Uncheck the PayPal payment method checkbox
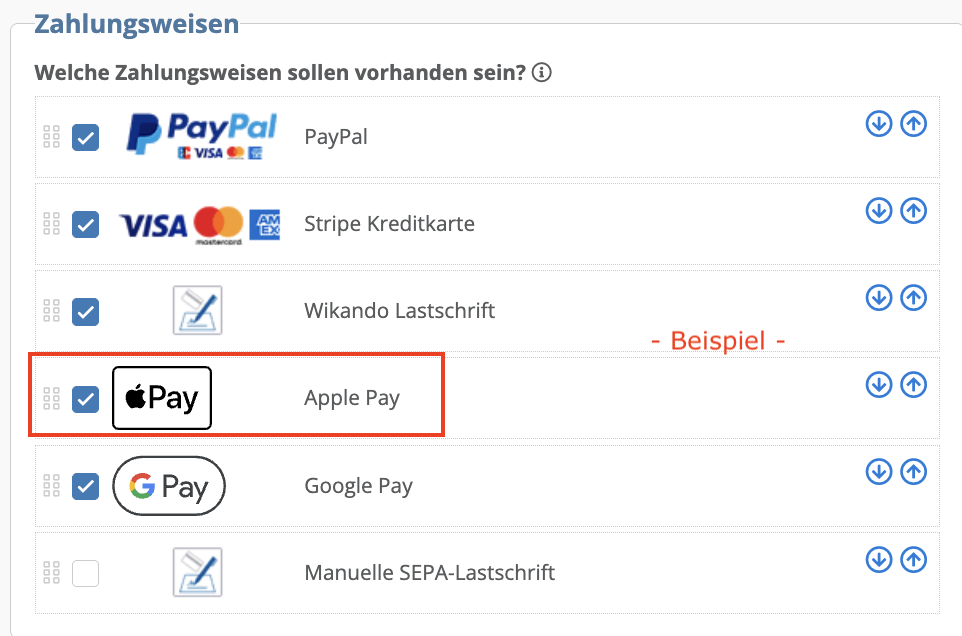Screen dimensions: 962x636 (x=86, y=137)
